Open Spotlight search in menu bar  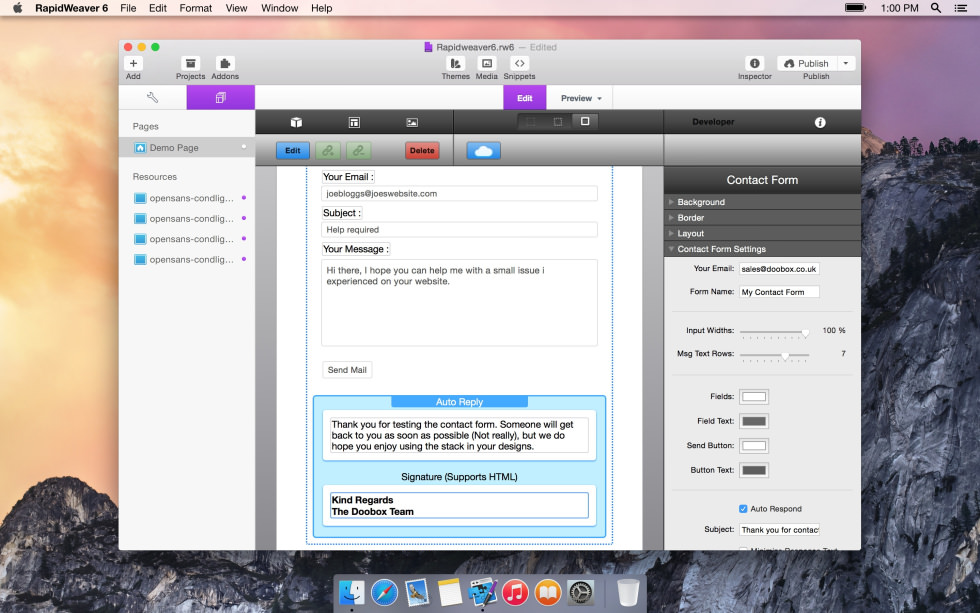click(x=936, y=8)
